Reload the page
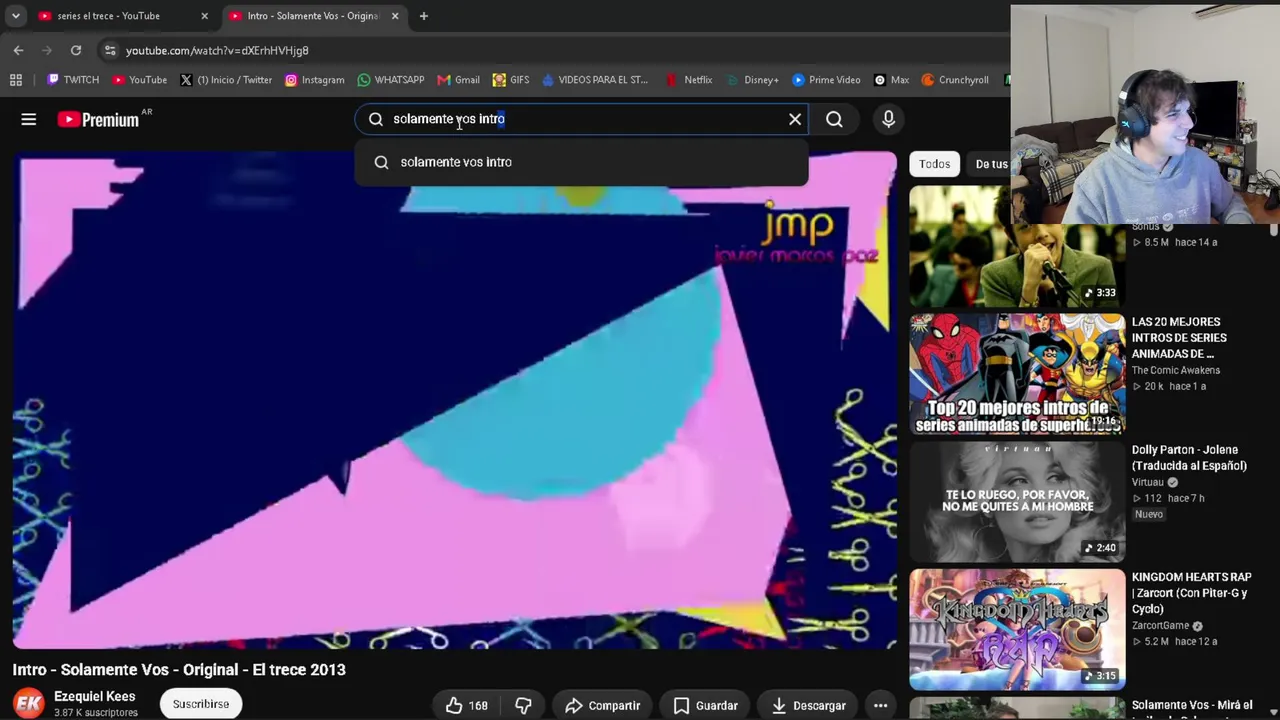 [76, 50]
